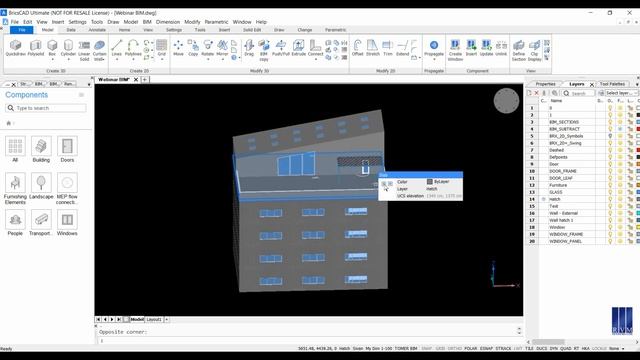Select the Connect tool
Image resolution: width=640 pixels, height=360 pixels.
pos(315,48)
